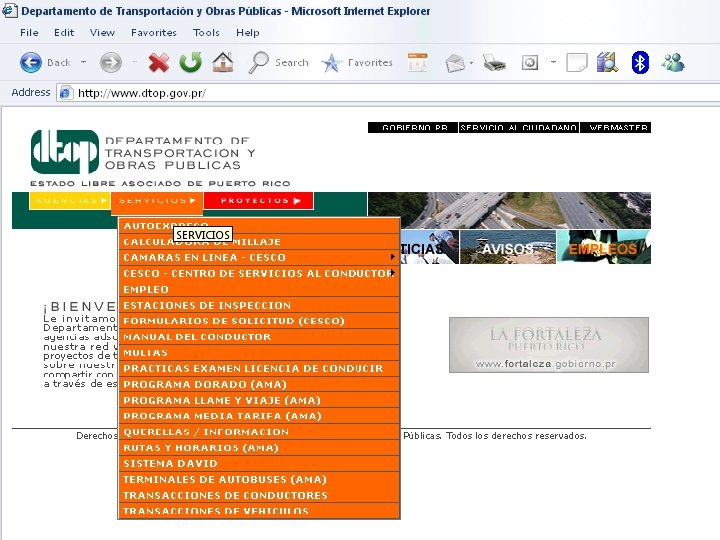Select the Proyectos navigation tab
The width and height of the screenshot is (720, 540).
coord(259,201)
